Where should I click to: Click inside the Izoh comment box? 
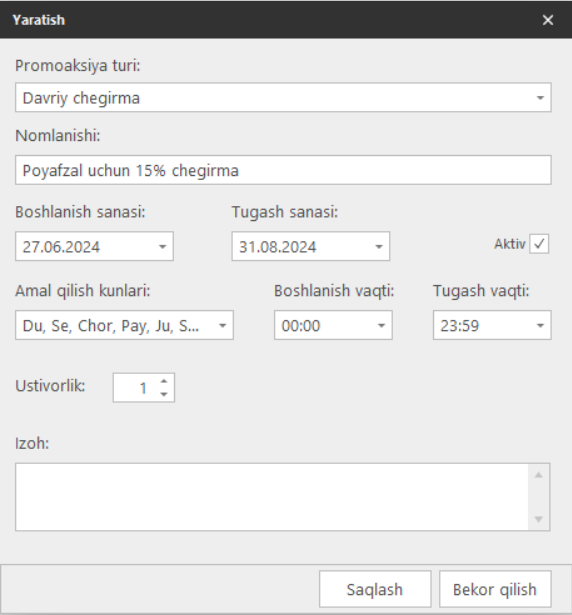(272, 497)
